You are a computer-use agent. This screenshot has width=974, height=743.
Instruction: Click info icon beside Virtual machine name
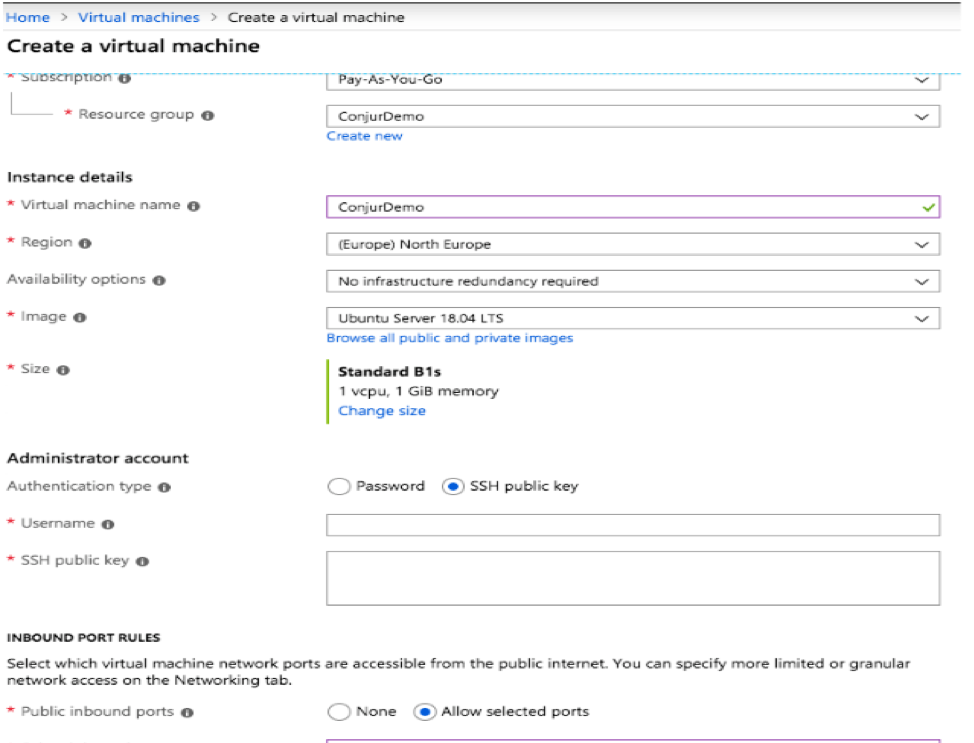pos(194,206)
